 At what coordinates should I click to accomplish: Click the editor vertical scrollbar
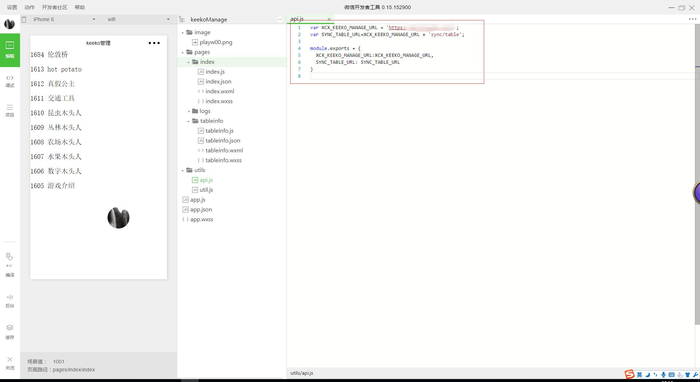[697, 174]
